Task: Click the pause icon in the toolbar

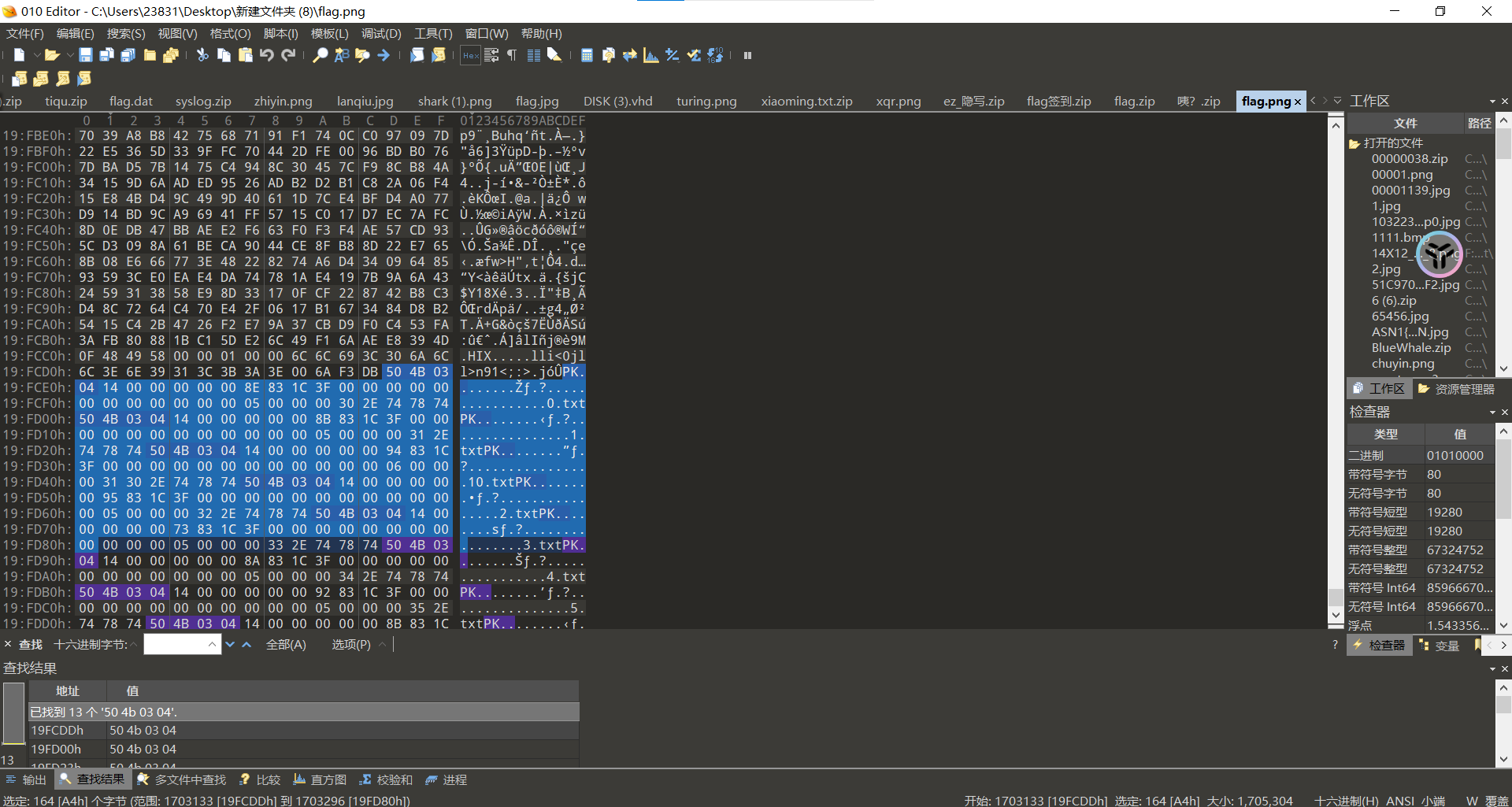Action: point(747,55)
